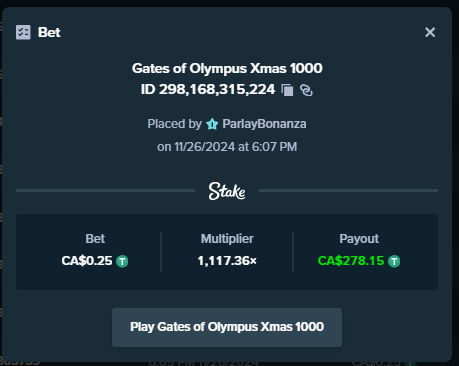
Task: Click the Tether icon beside CA$278.15
Action: 394,261
